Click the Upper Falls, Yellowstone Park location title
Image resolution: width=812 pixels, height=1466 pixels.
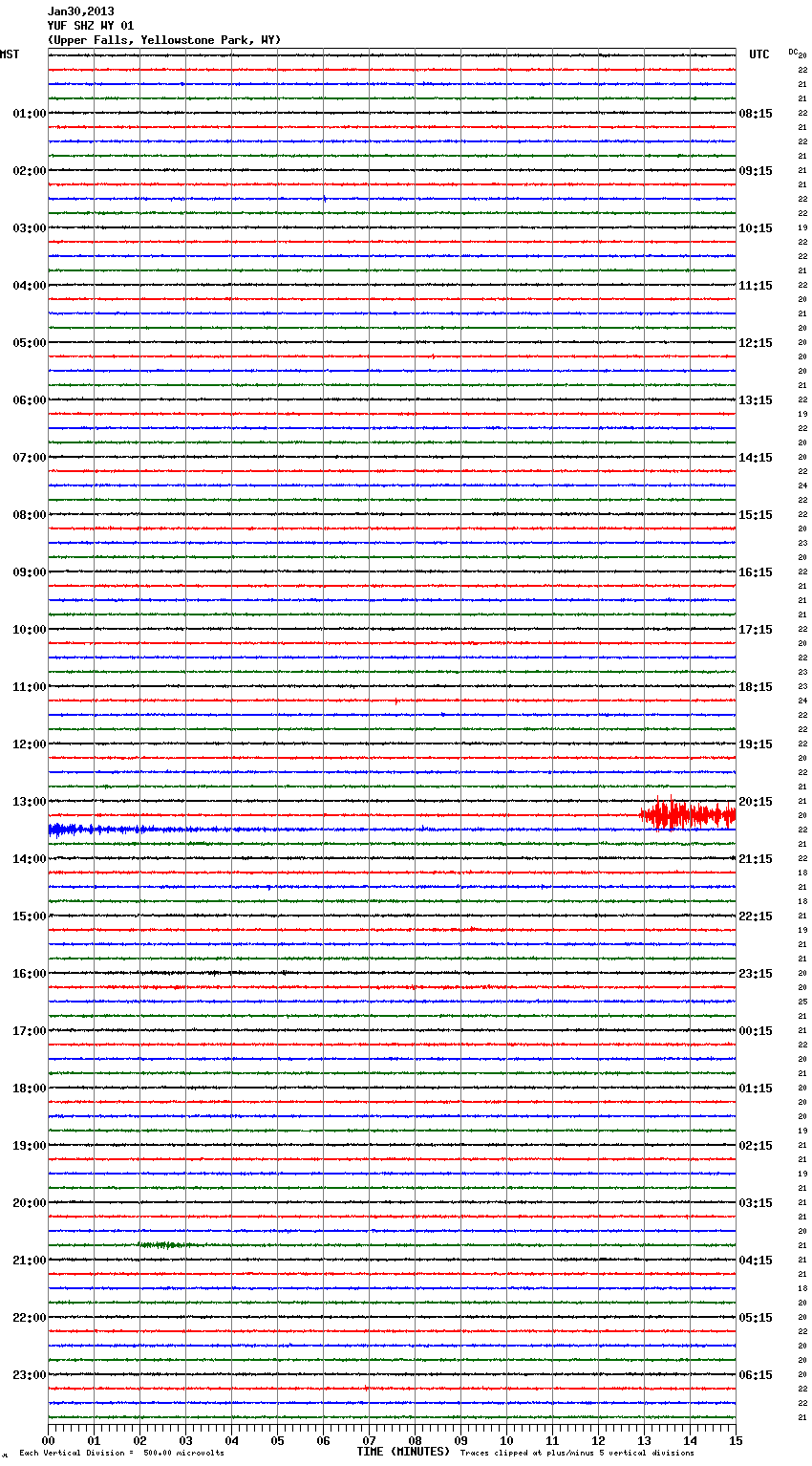coord(164,40)
